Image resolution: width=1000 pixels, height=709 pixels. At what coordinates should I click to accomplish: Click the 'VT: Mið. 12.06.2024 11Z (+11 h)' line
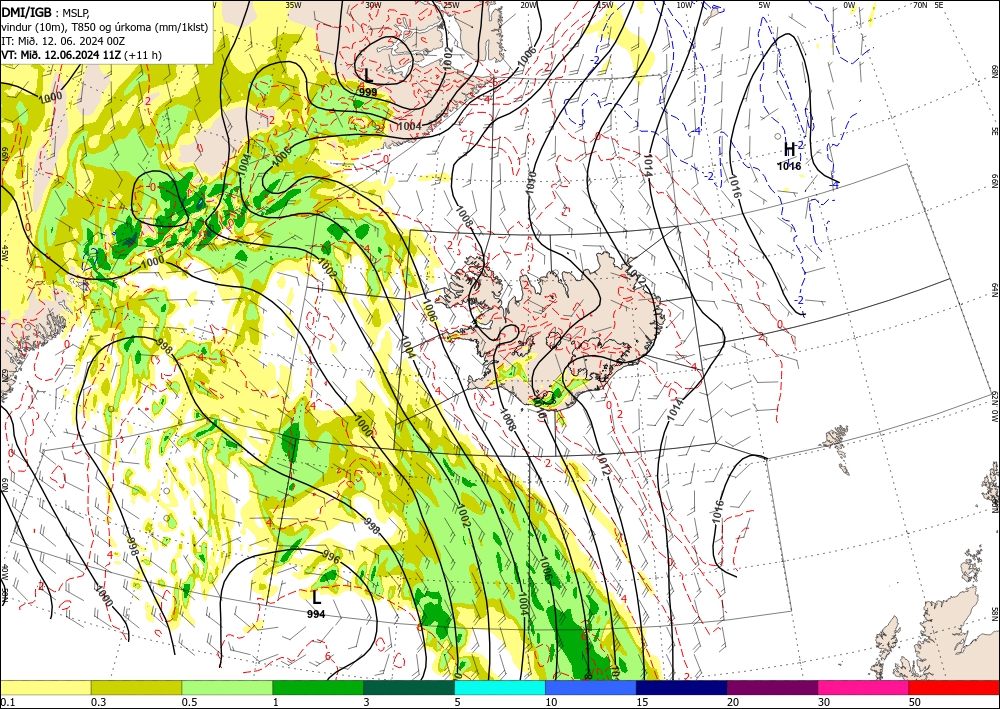tap(82, 55)
